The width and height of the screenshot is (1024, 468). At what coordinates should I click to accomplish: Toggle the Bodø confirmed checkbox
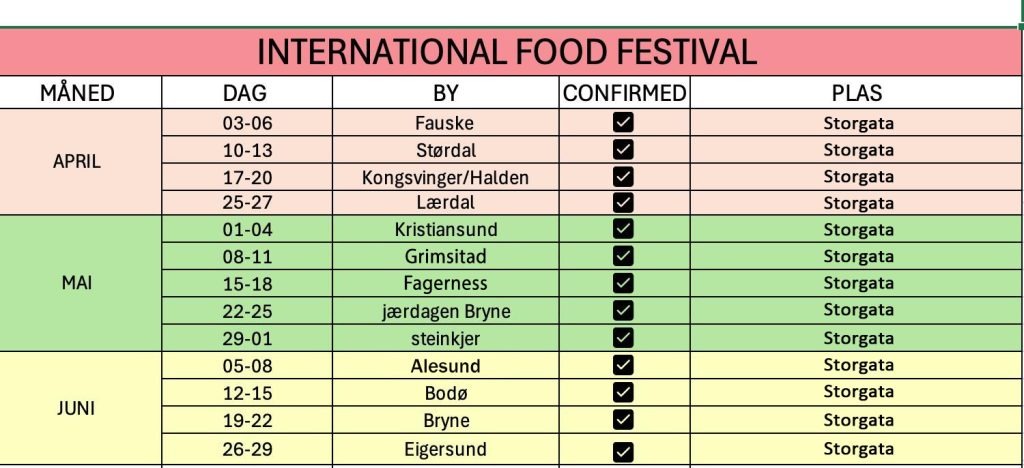(x=623, y=392)
